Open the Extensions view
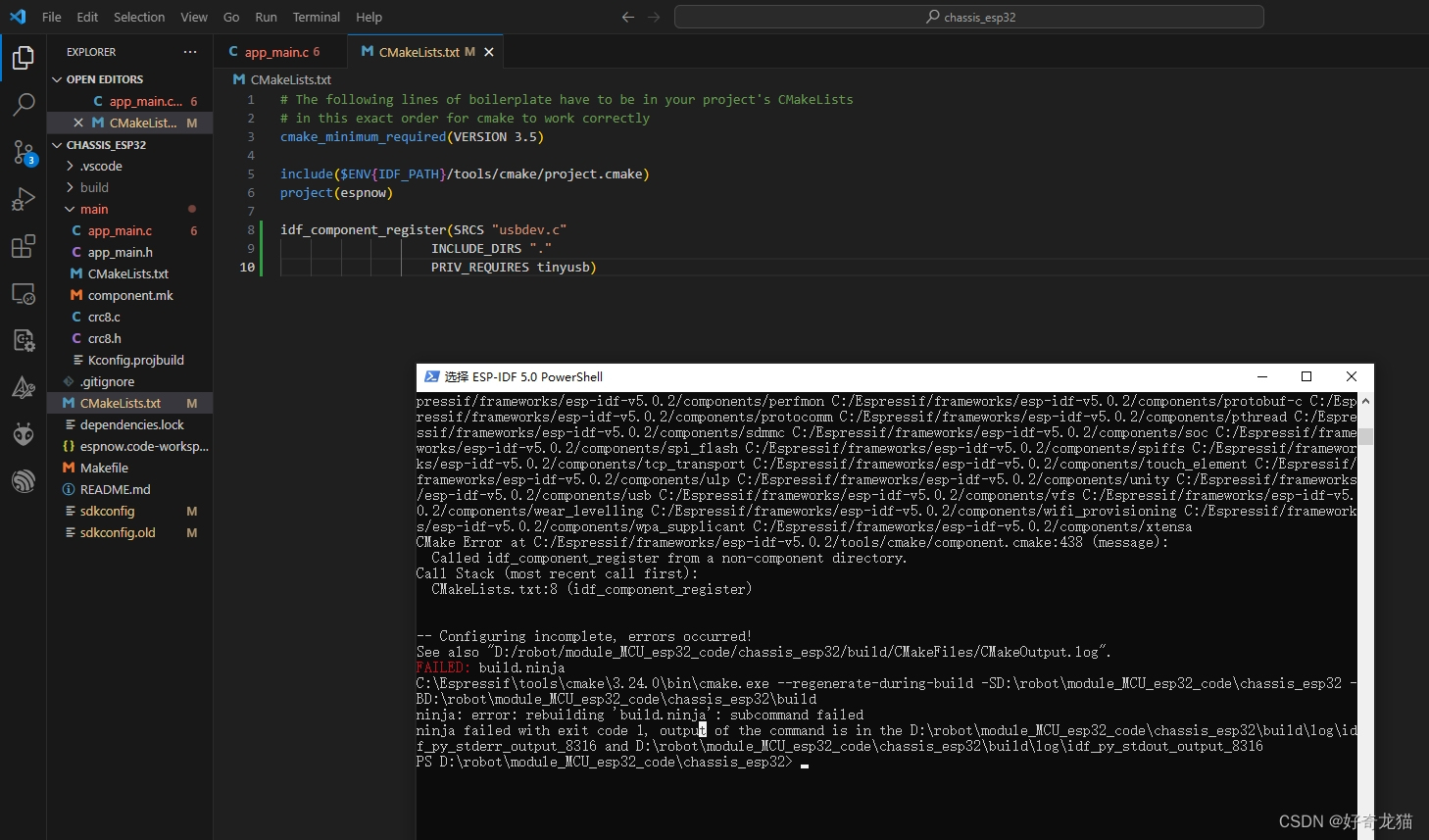Screen dimensions: 1429x840 coord(24,246)
